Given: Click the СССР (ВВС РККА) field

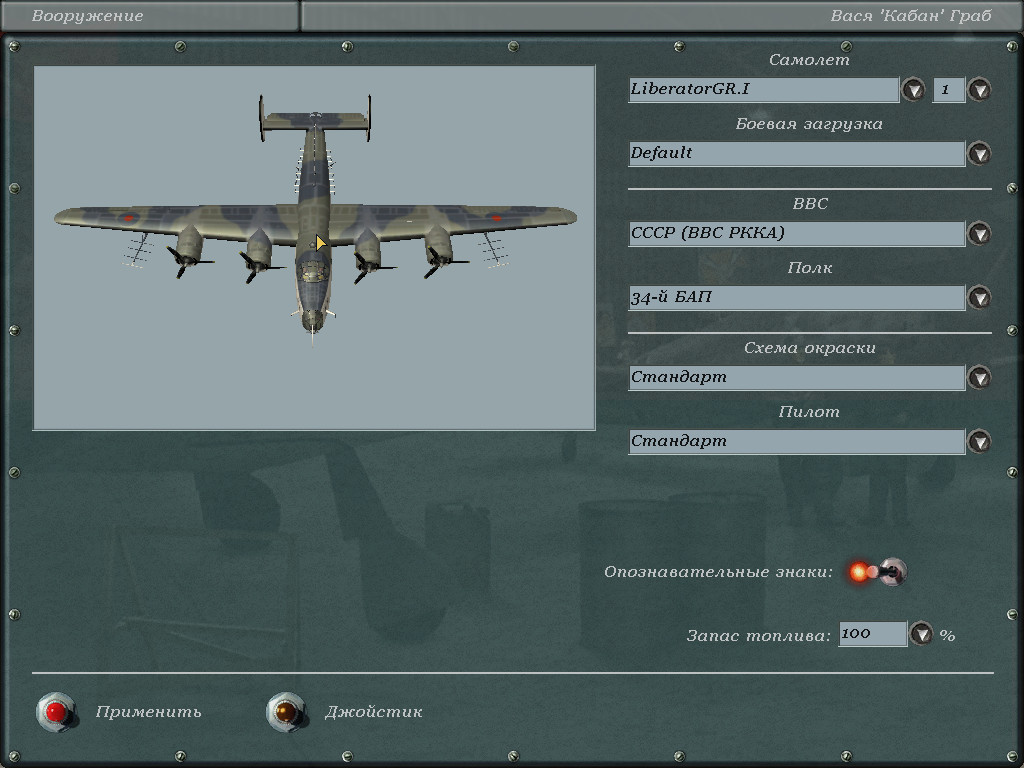Looking at the screenshot, I should pos(797,233).
